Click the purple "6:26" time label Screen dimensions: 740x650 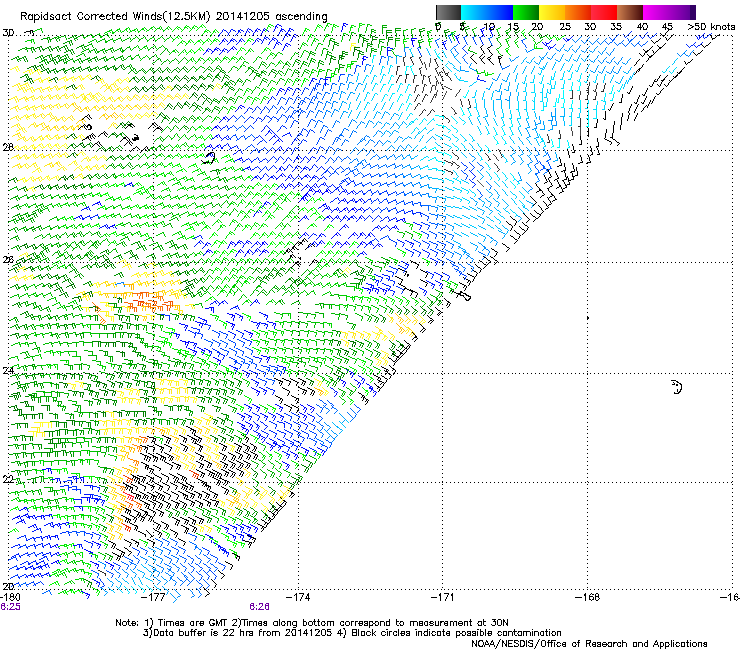point(260,607)
